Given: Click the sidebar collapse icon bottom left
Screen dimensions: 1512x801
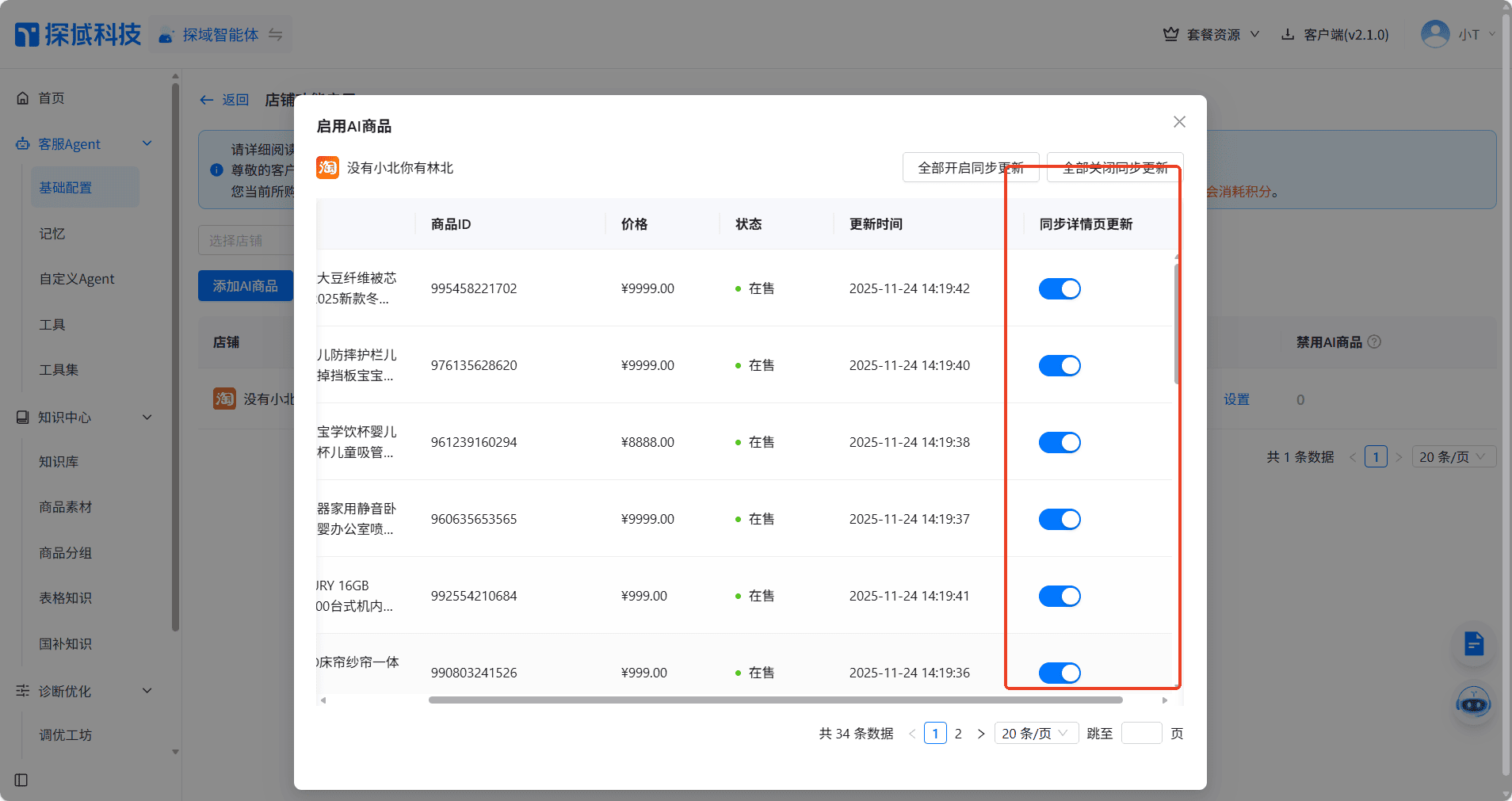Looking at the screenshot, I should tap(20, 780).
